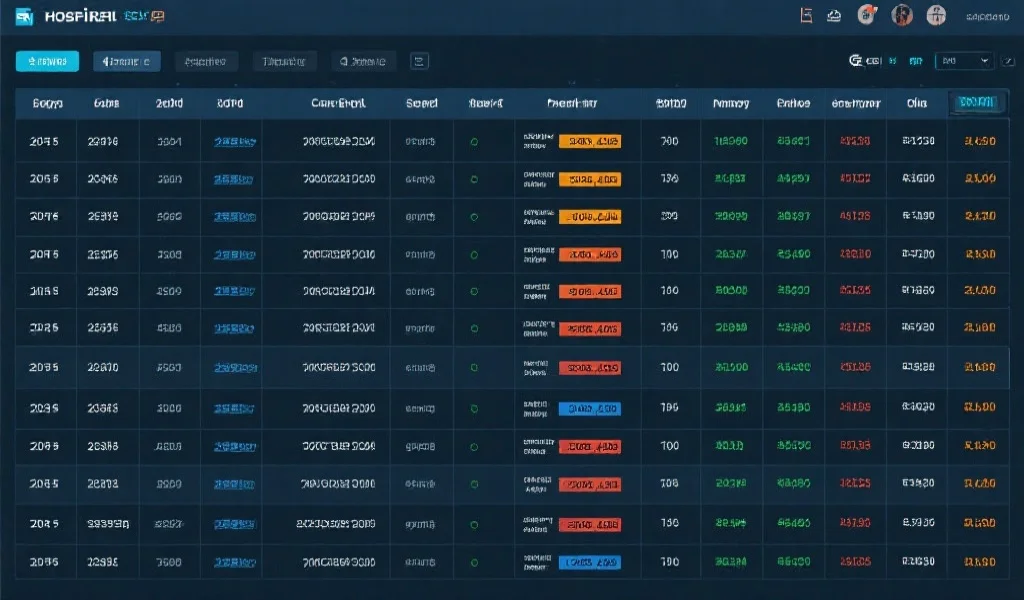
Task: Click the circular icon left of the dropdown
Action: [x=856, y=61]
